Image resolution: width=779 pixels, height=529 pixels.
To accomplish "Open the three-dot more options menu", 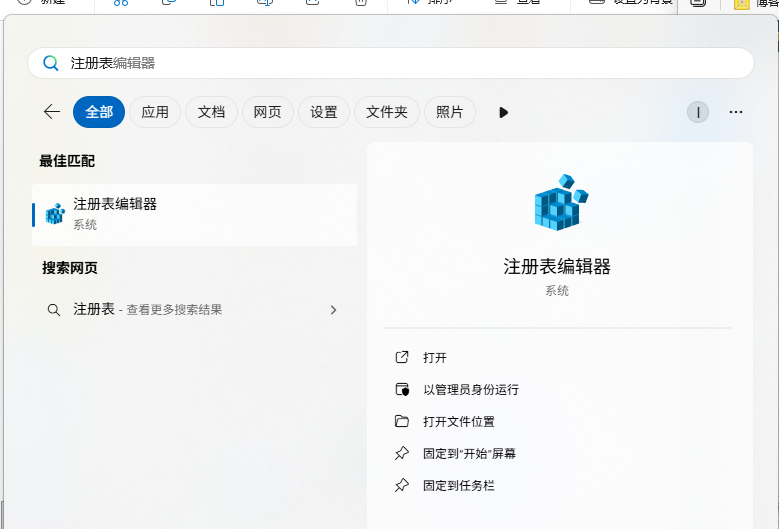I will tap(736, 112).
